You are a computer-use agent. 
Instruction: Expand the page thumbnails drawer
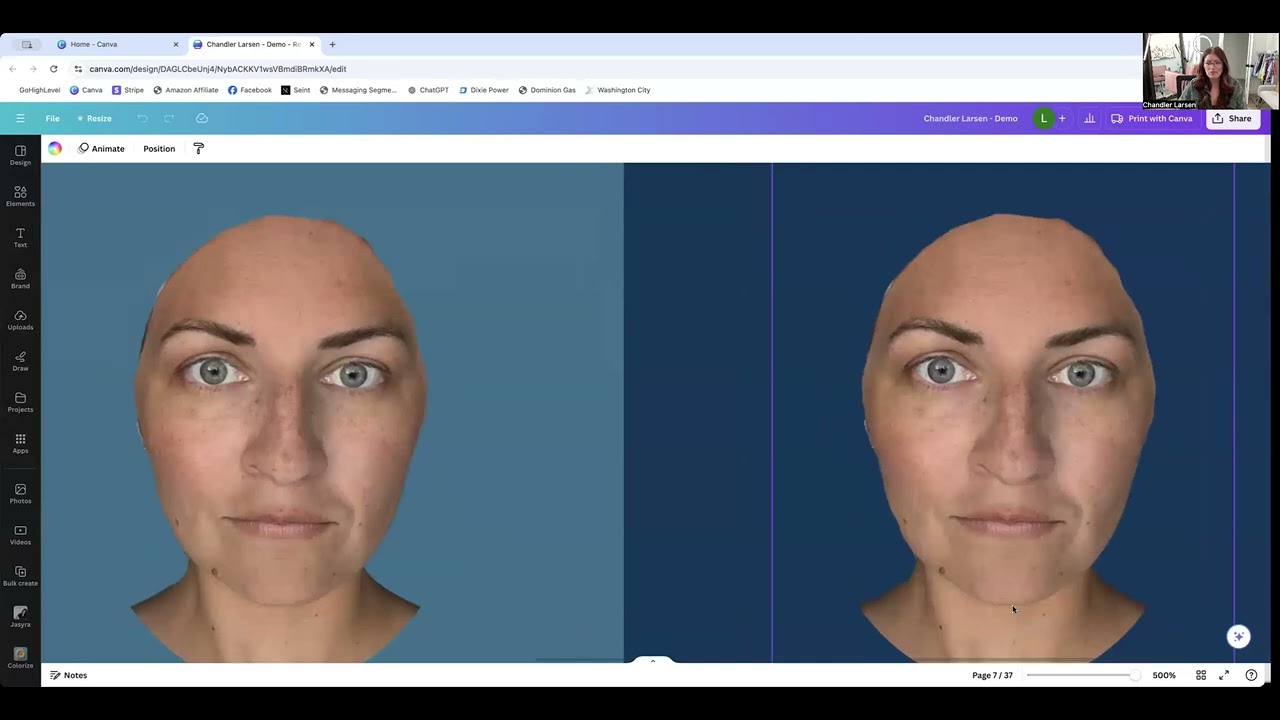tap(652, 660)
